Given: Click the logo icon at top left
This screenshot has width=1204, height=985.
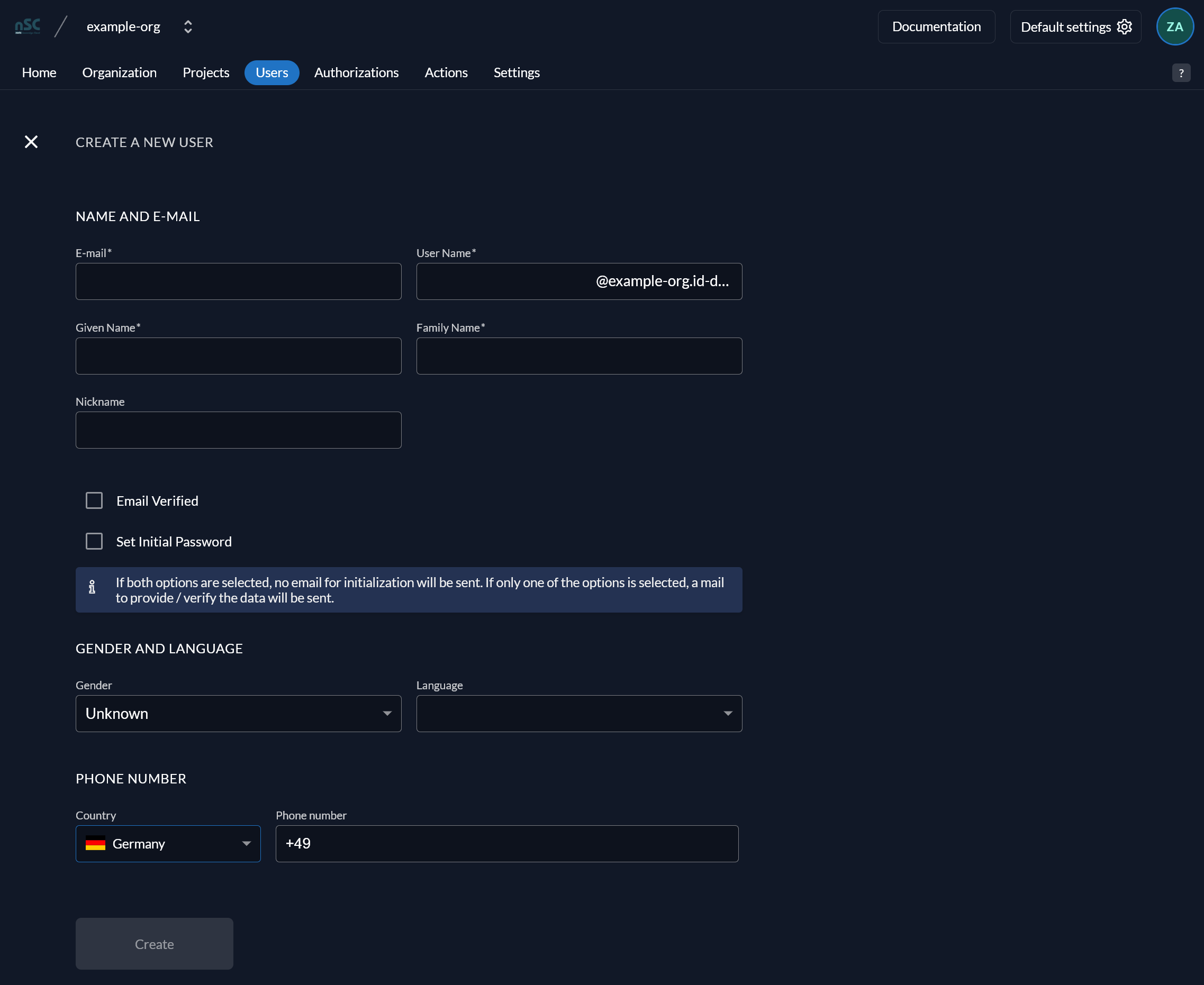Looking at the screenshot, I should click(x=28, y=26).
